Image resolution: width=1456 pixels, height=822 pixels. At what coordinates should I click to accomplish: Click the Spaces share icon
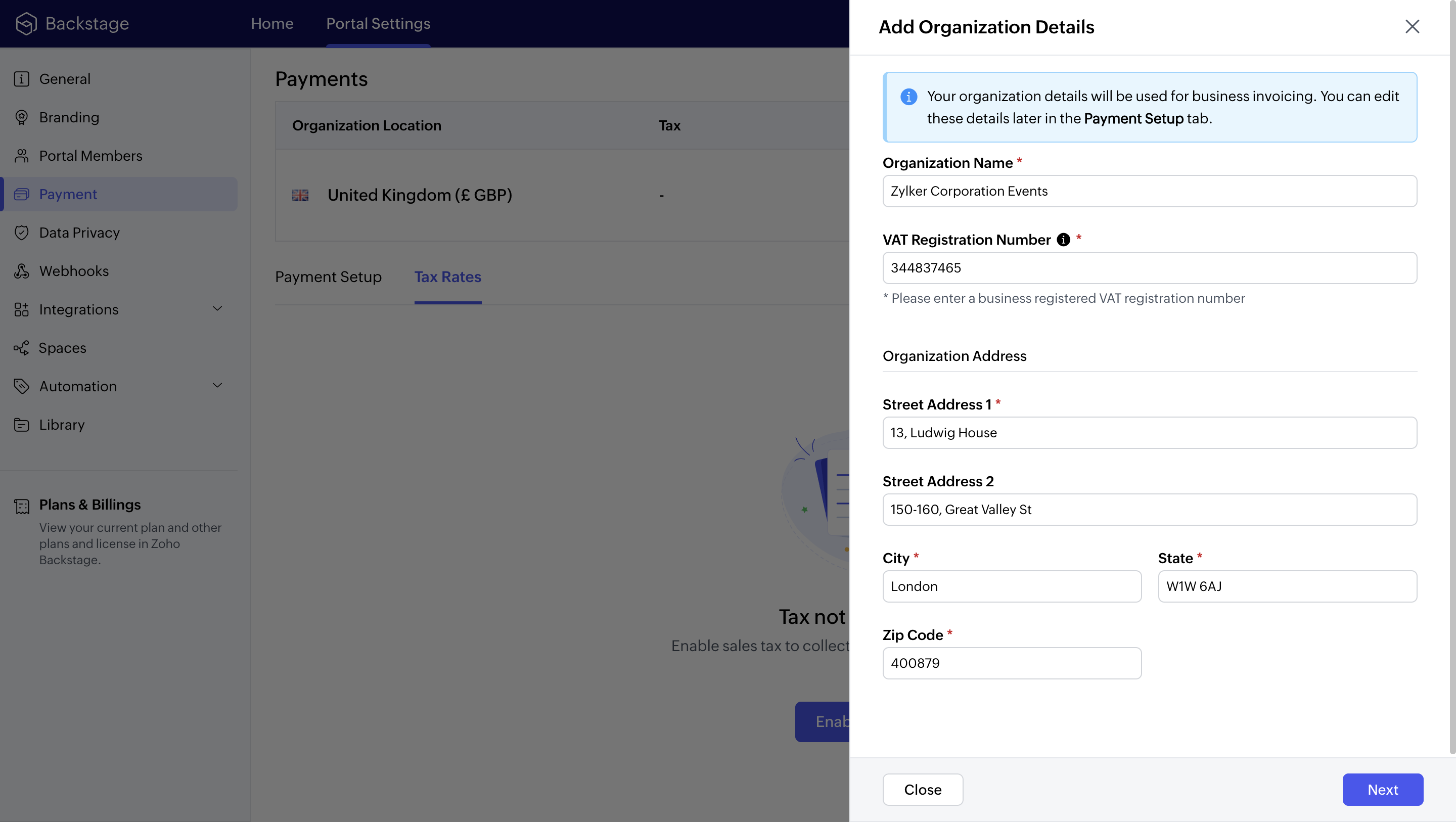point(21,348)
